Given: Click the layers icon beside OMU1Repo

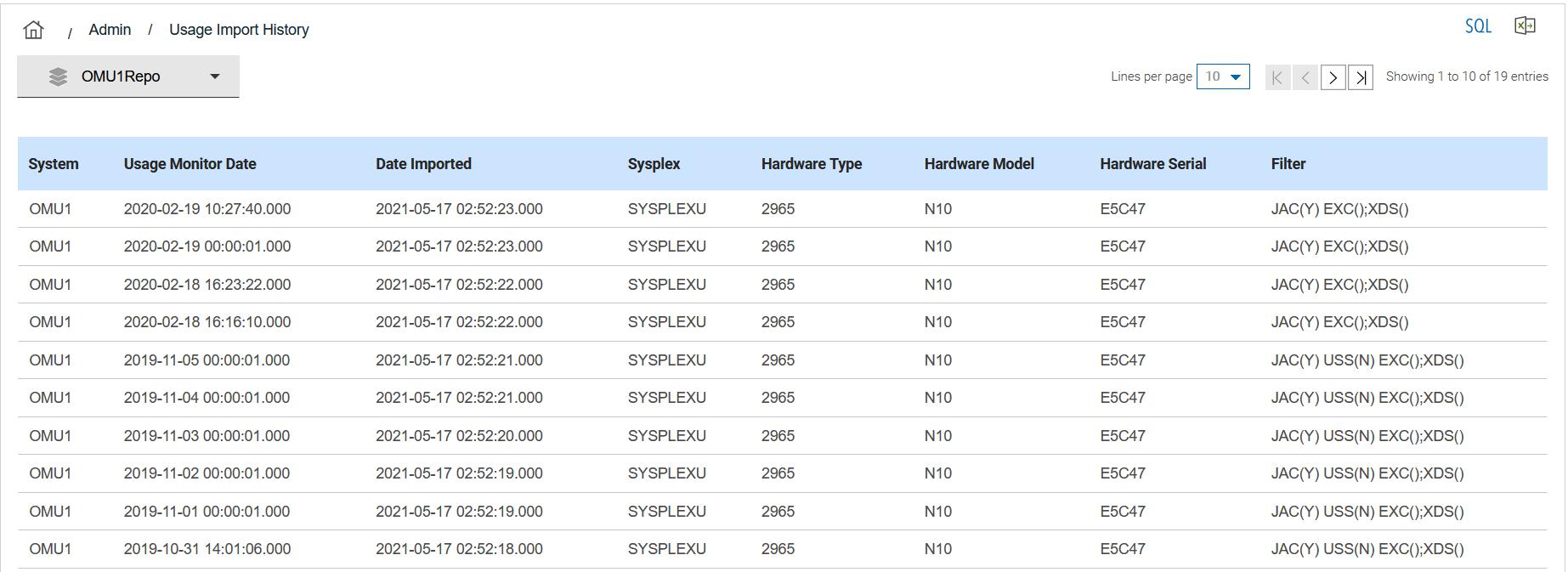Looking at the screenshot, I should (58, 76).
